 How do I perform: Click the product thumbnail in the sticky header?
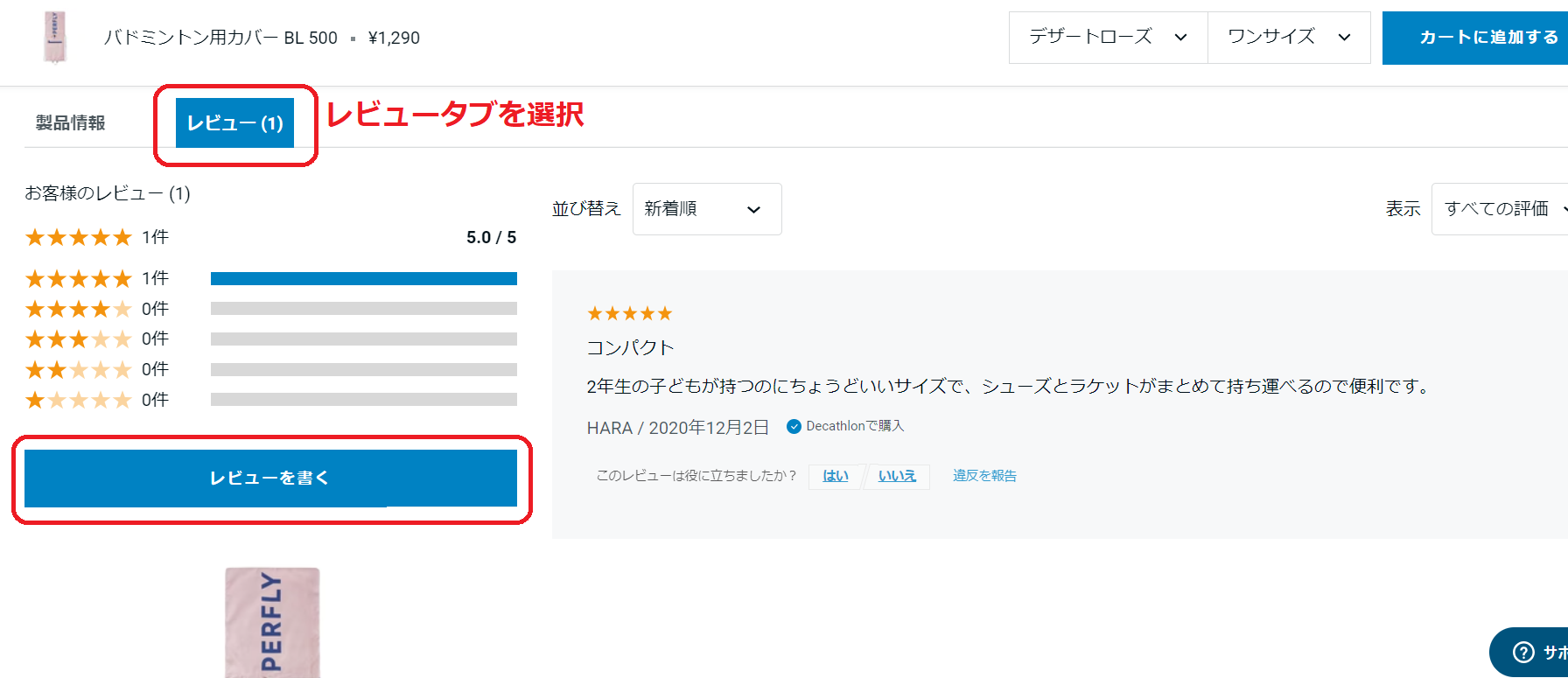[x=55, y=38]
